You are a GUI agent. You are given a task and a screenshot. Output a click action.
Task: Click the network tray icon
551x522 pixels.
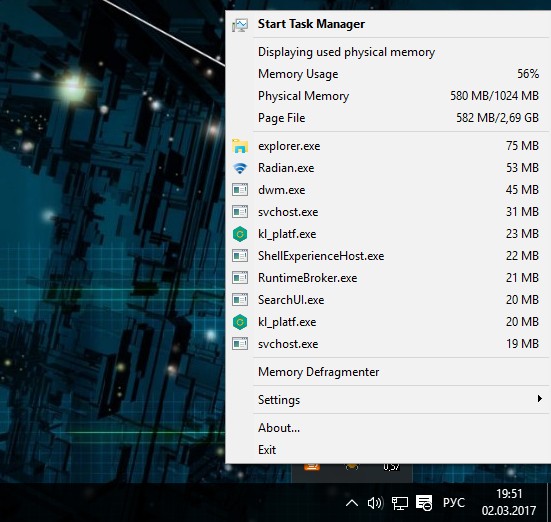coord(400,503)
